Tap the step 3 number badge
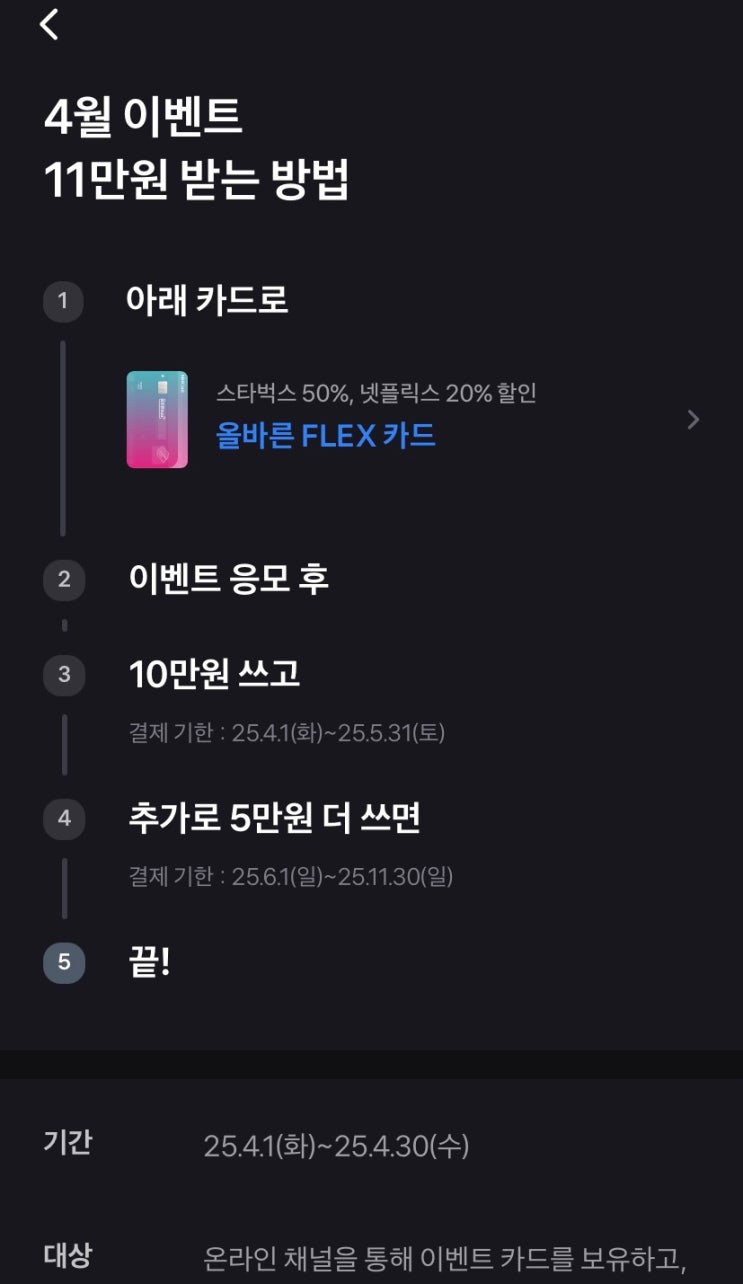The width and height of the screenshot is (743, 1284). pos(64,675)
